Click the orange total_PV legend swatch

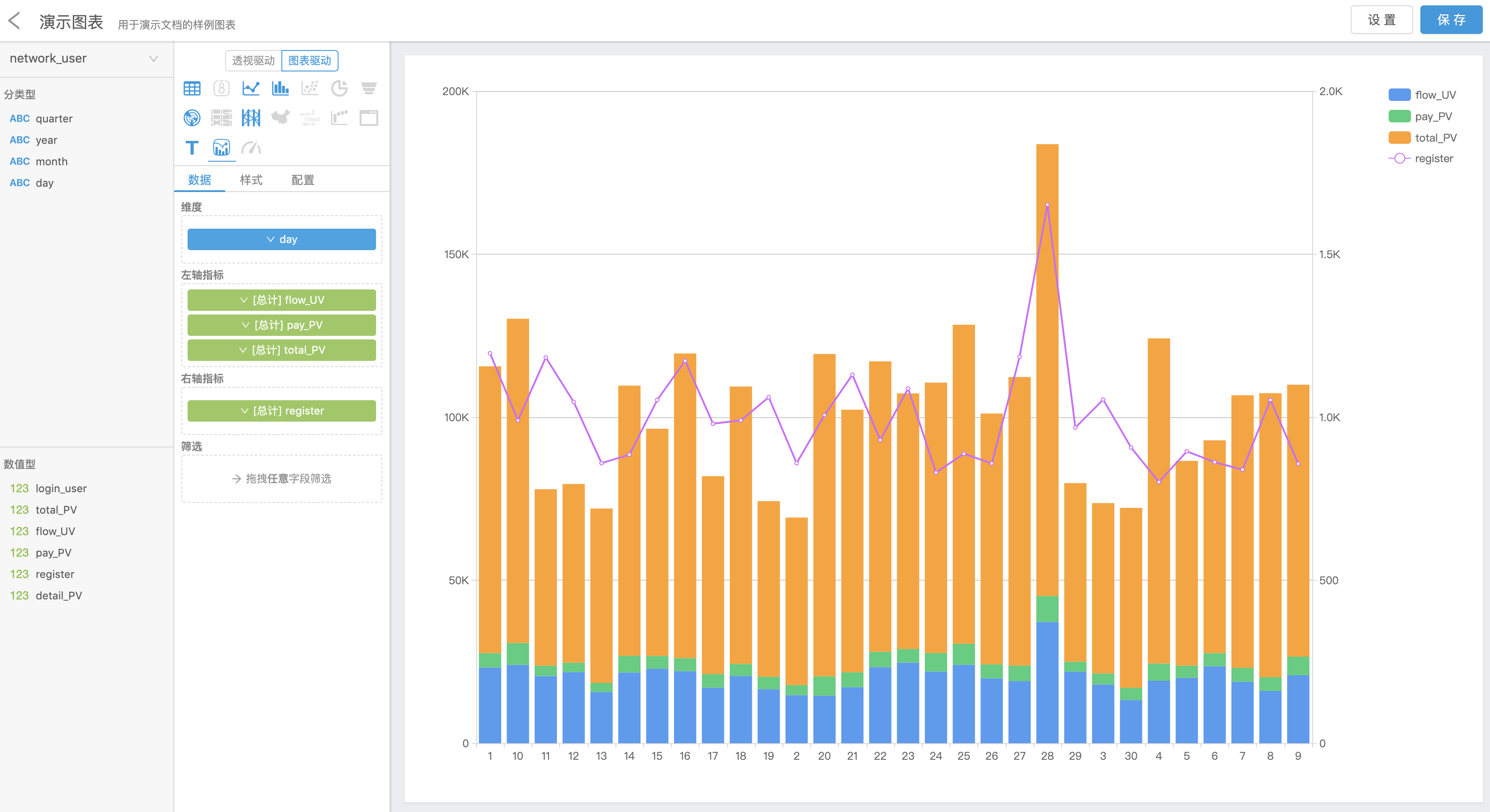coord(1399,138)
